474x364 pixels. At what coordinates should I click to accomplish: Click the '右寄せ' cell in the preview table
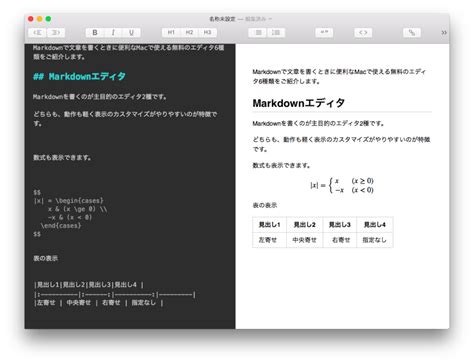[341, 240]
